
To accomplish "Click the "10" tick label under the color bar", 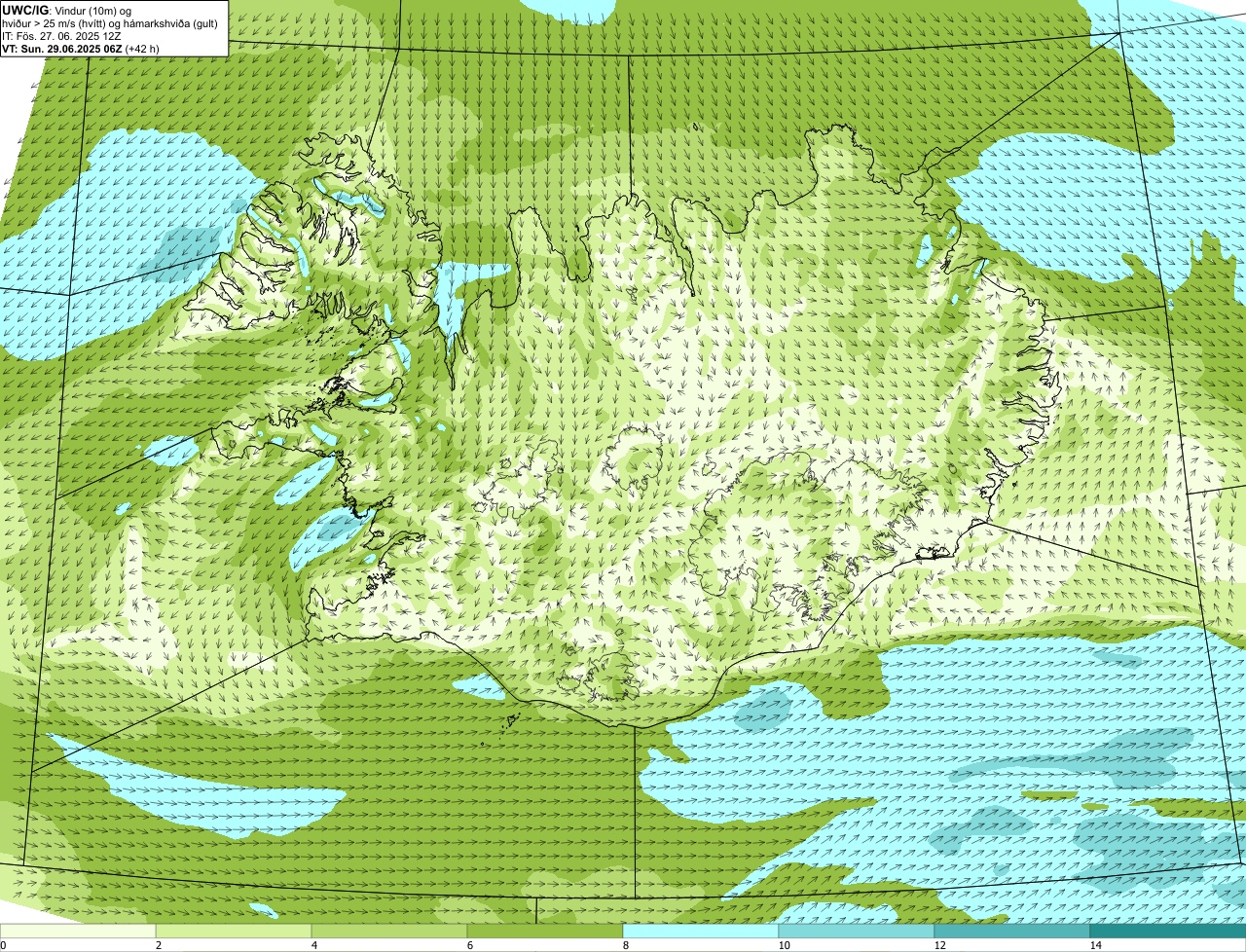I will pos(784,945).
